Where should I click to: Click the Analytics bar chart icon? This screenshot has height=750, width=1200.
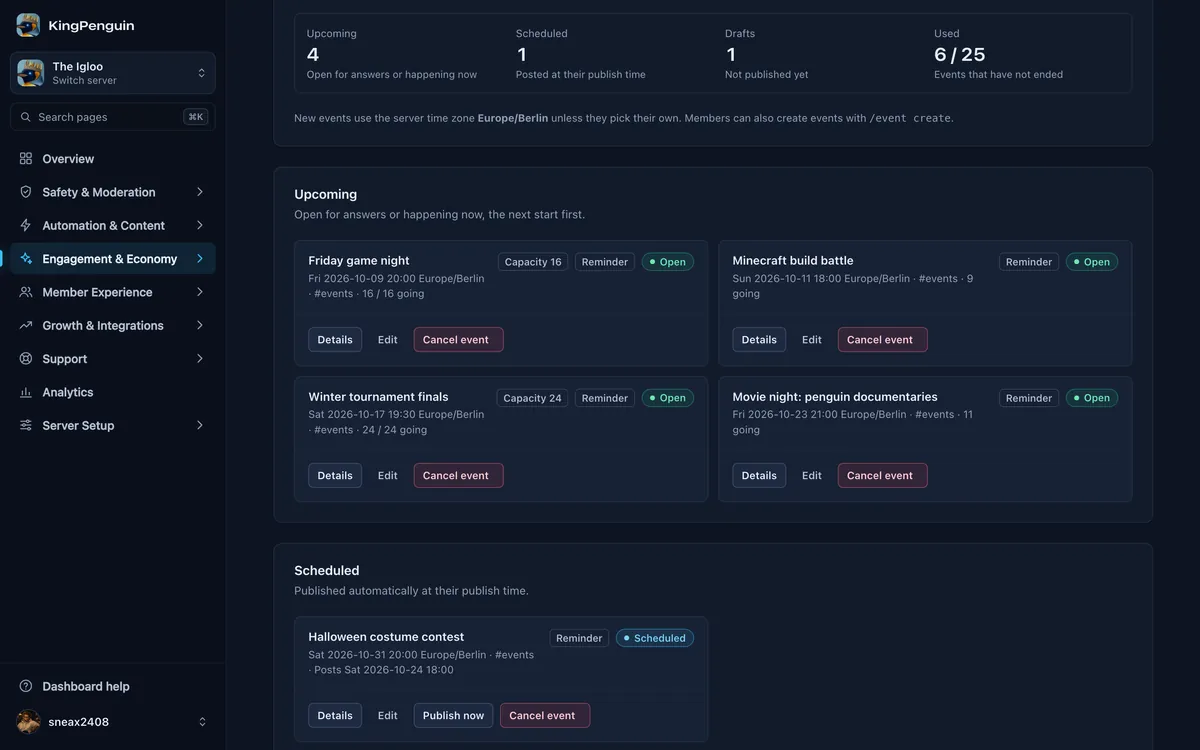pos(26,393)
